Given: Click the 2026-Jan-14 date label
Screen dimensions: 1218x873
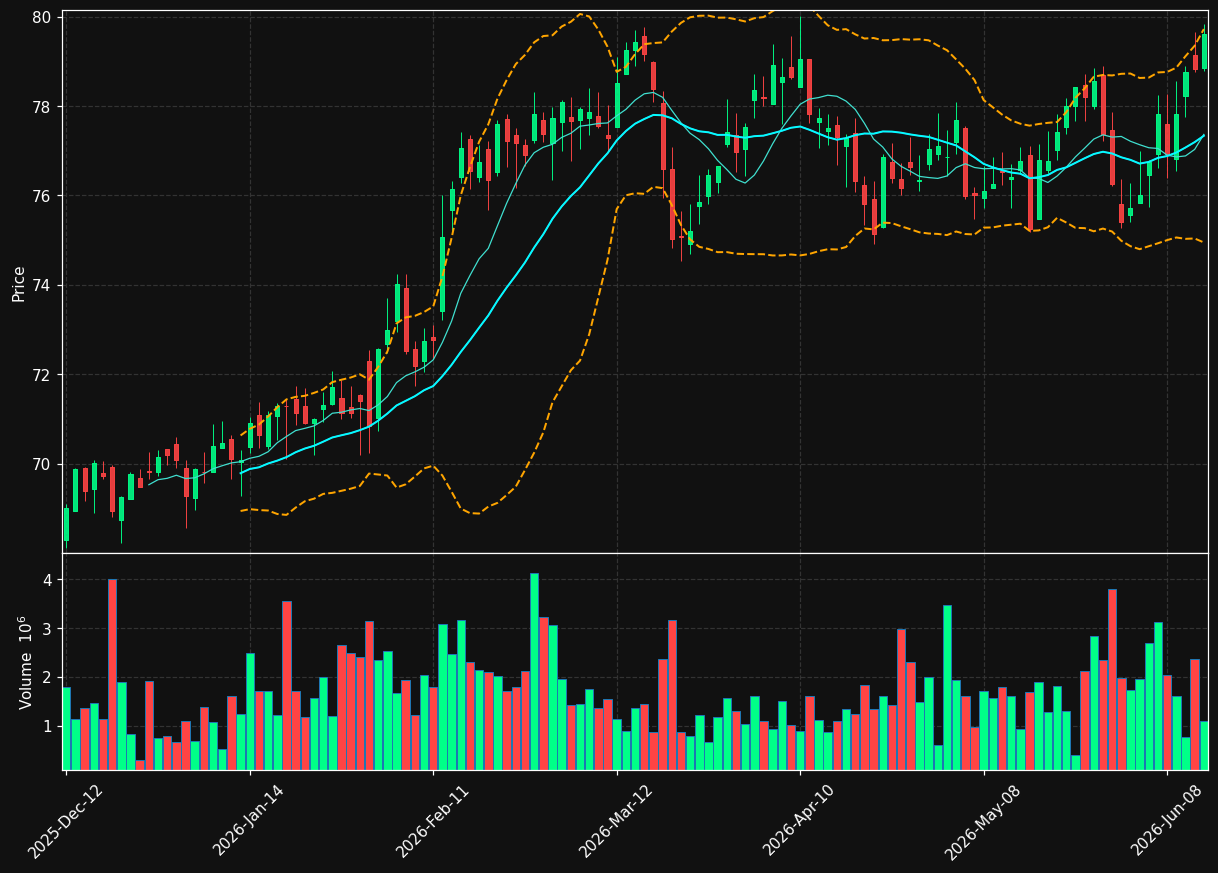Looking at the screenshot, I should tap(250, 820).
